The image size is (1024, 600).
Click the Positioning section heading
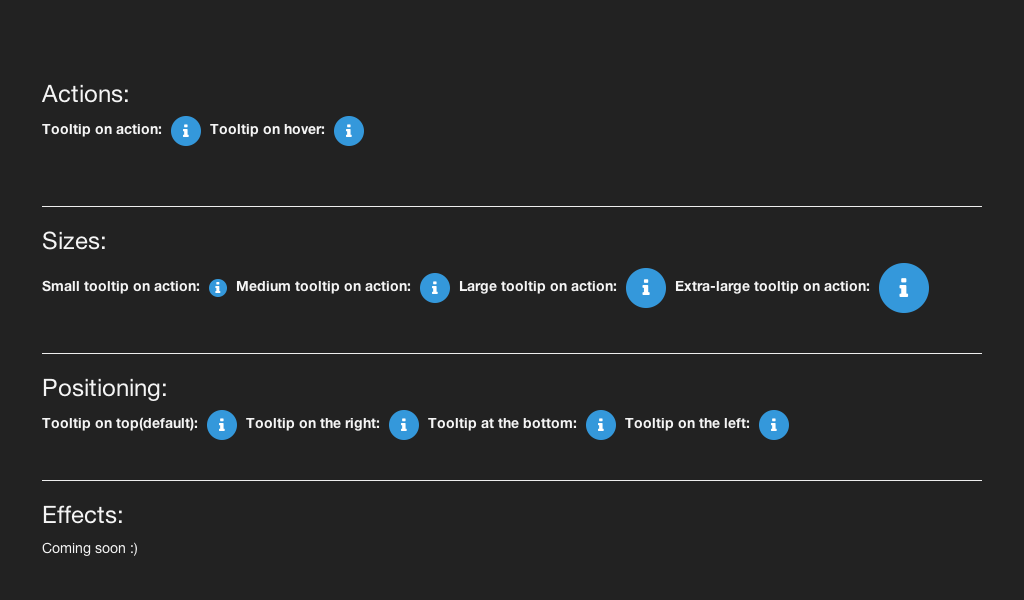pos(104,388)
